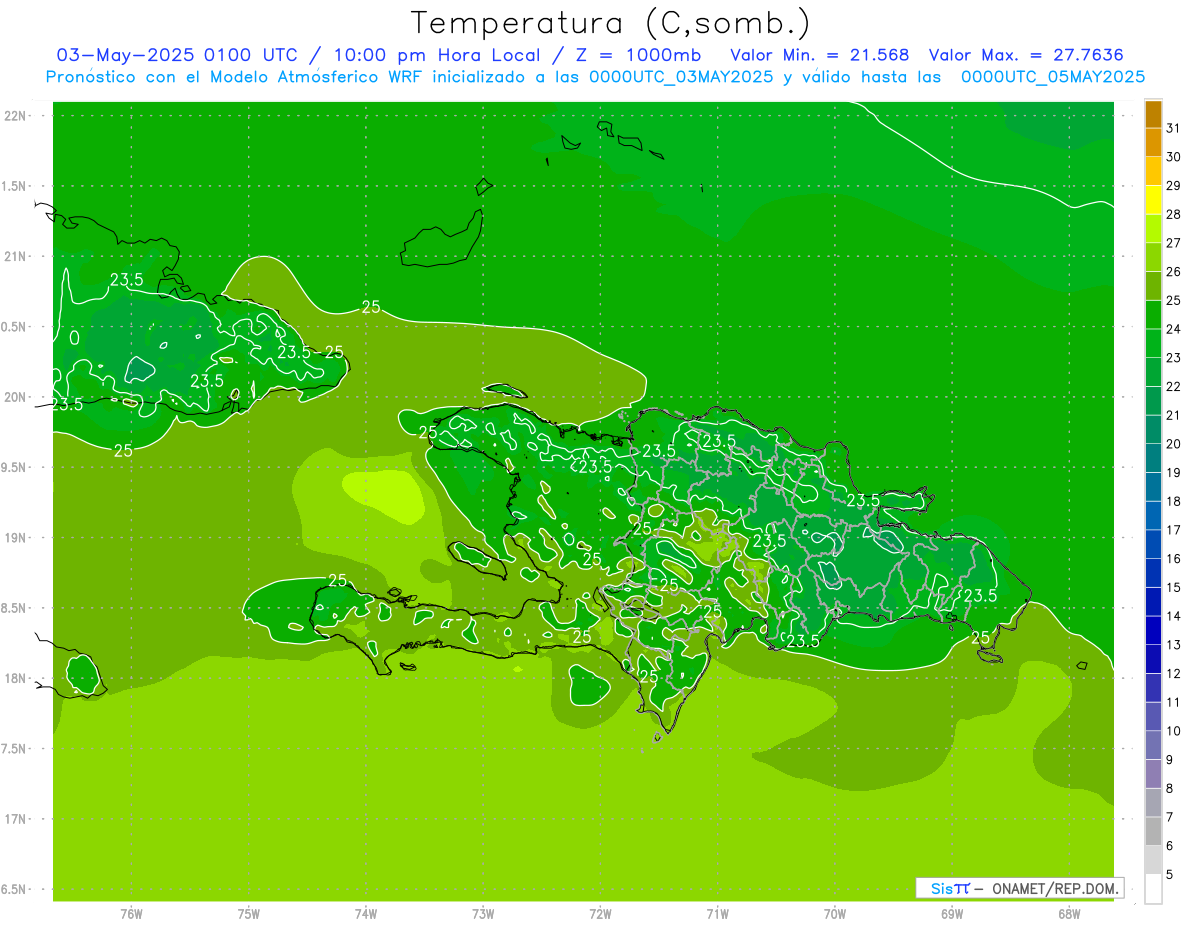The image size is (1200, 927).
Task: Click legend value 11
Action: (1174, 702)
